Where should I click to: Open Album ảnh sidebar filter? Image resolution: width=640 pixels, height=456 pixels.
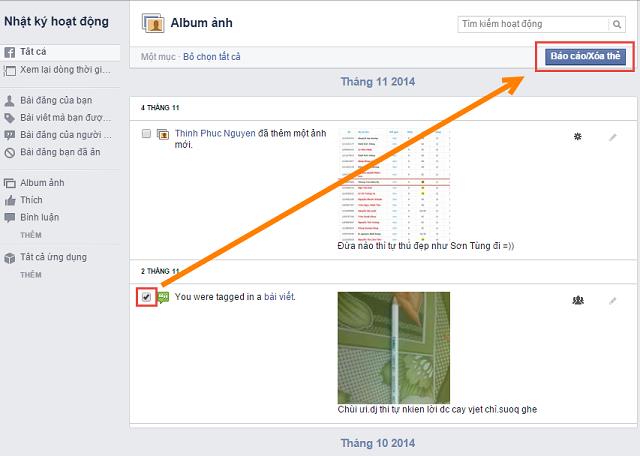(x=42, y=183)
